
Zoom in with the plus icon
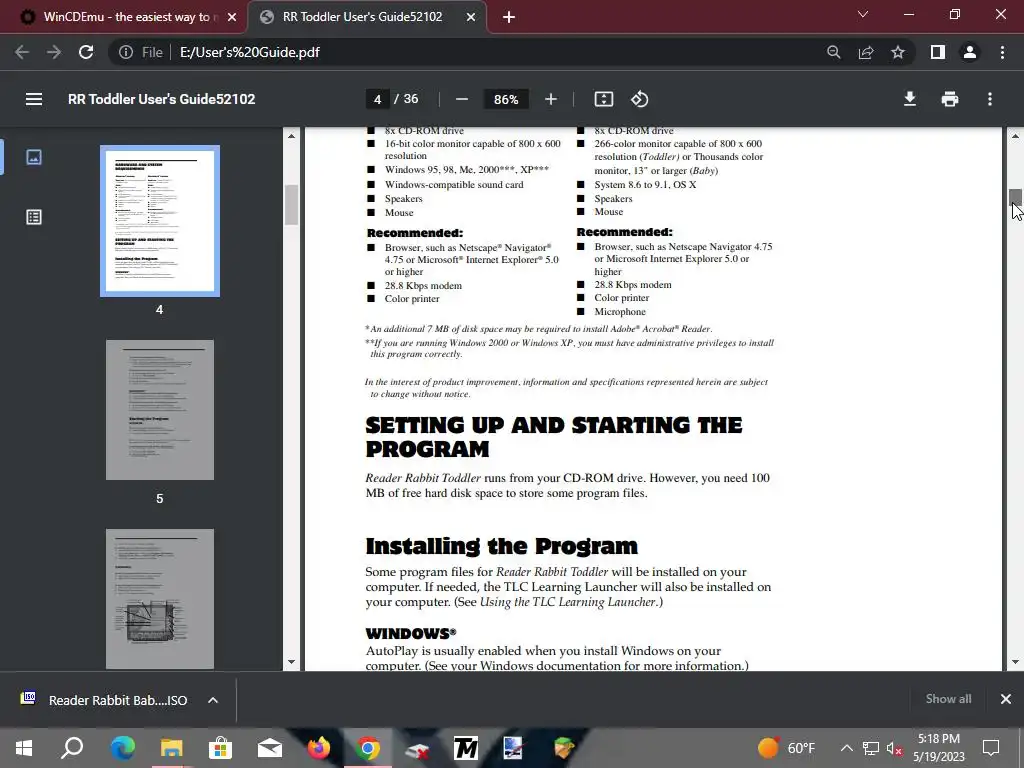pos(551,99)
